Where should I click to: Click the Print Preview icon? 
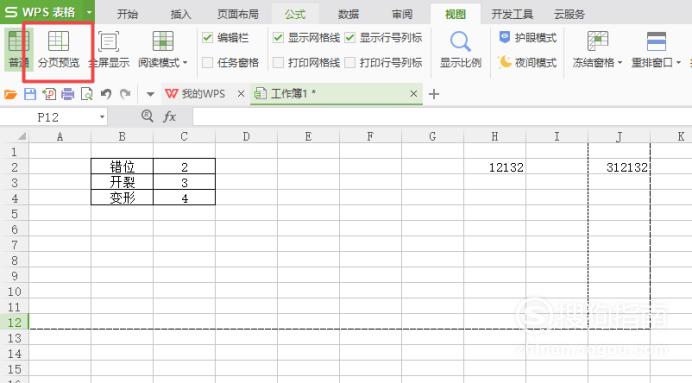(87, 94)
